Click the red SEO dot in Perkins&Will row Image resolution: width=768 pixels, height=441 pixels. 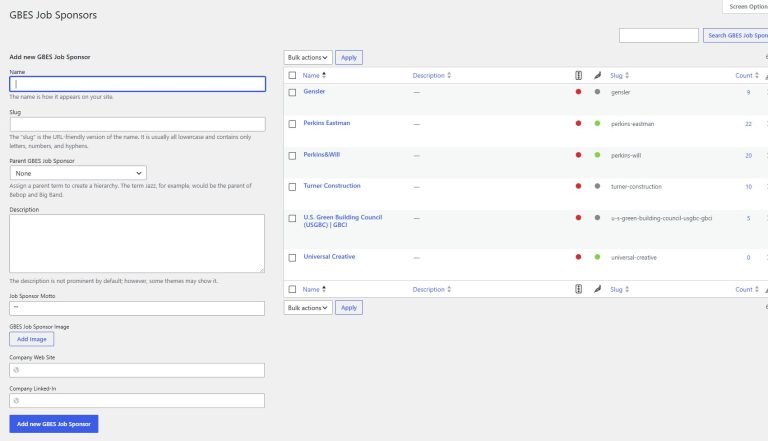[x=578, y=155]
